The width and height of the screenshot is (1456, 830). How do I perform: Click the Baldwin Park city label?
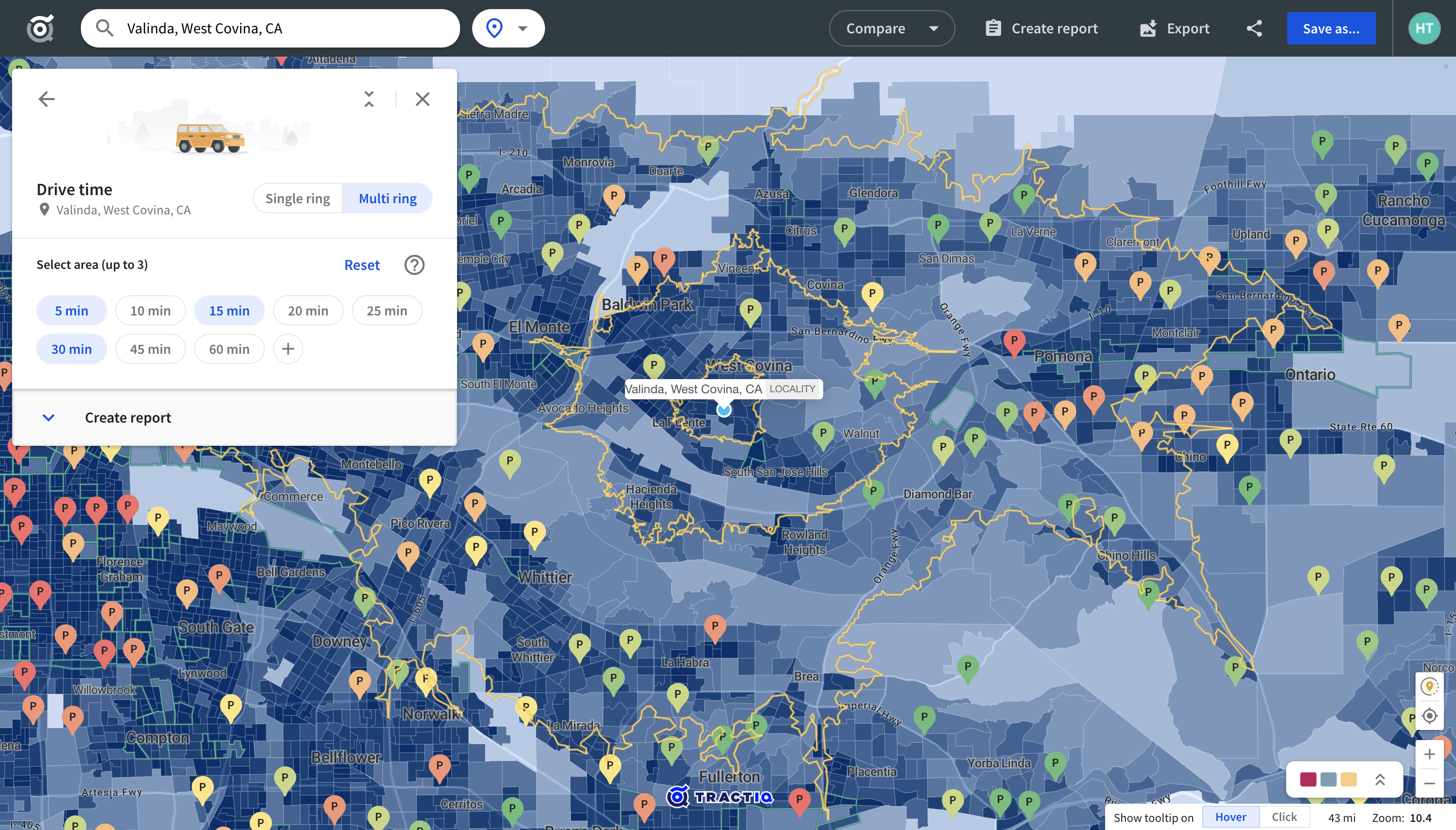[647, 304]
